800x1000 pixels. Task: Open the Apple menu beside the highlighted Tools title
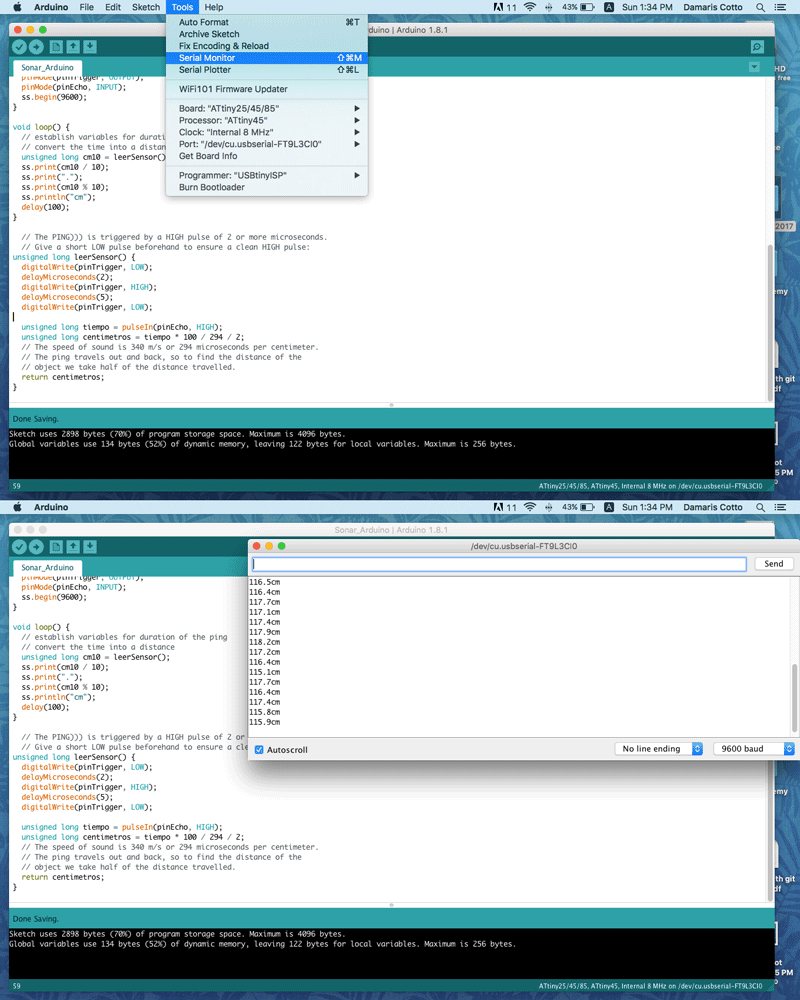click(x=17, y=7)
